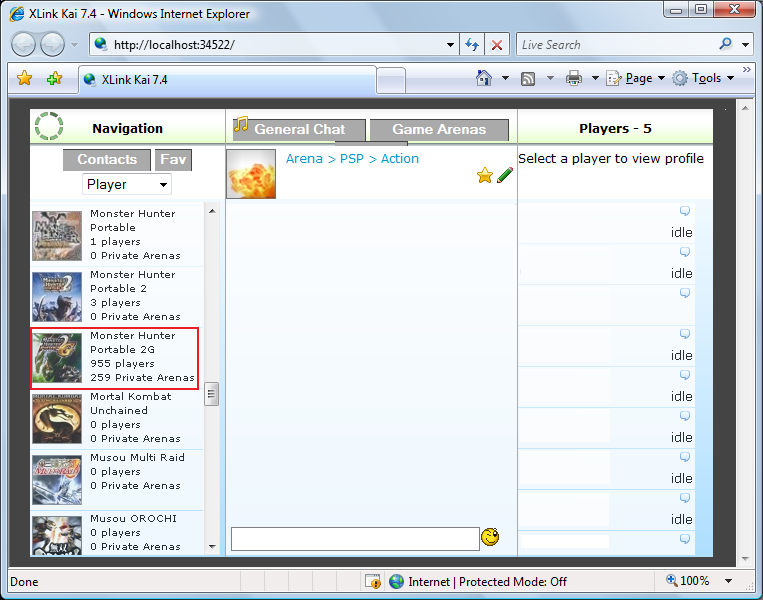Expand the toolbar overflow chevron
763x600 pixels.
pos(746,70)
